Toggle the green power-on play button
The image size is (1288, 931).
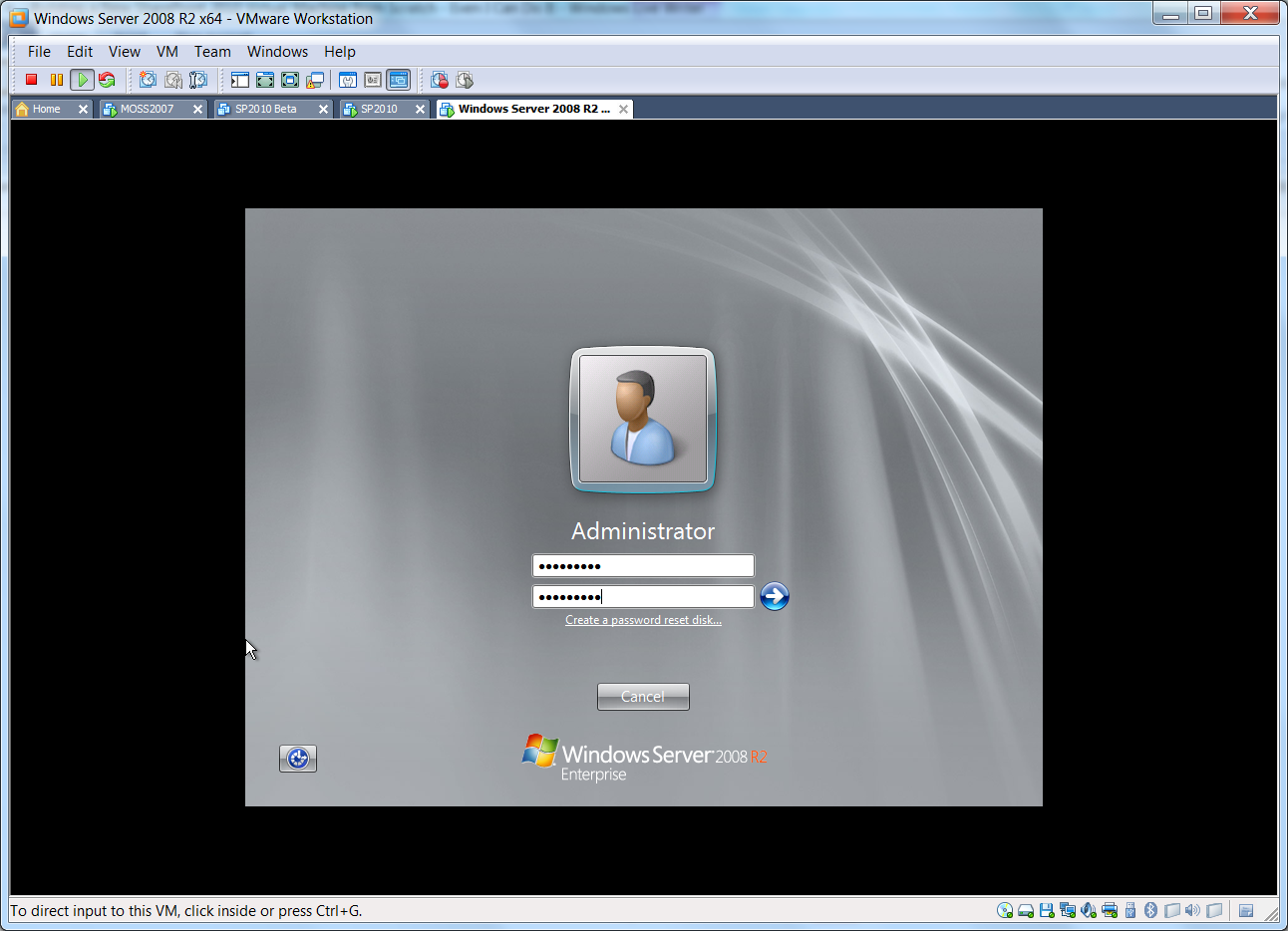tap(82, 80)
